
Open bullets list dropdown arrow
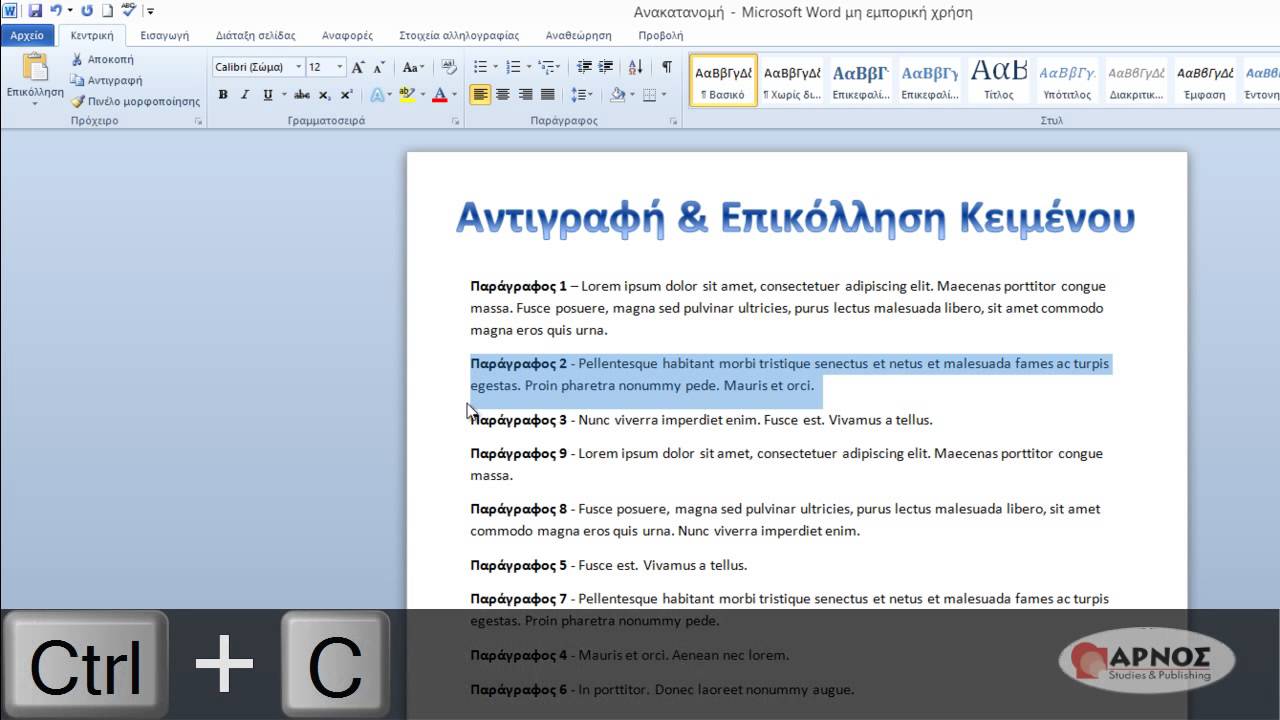click(x=495, y=67)
